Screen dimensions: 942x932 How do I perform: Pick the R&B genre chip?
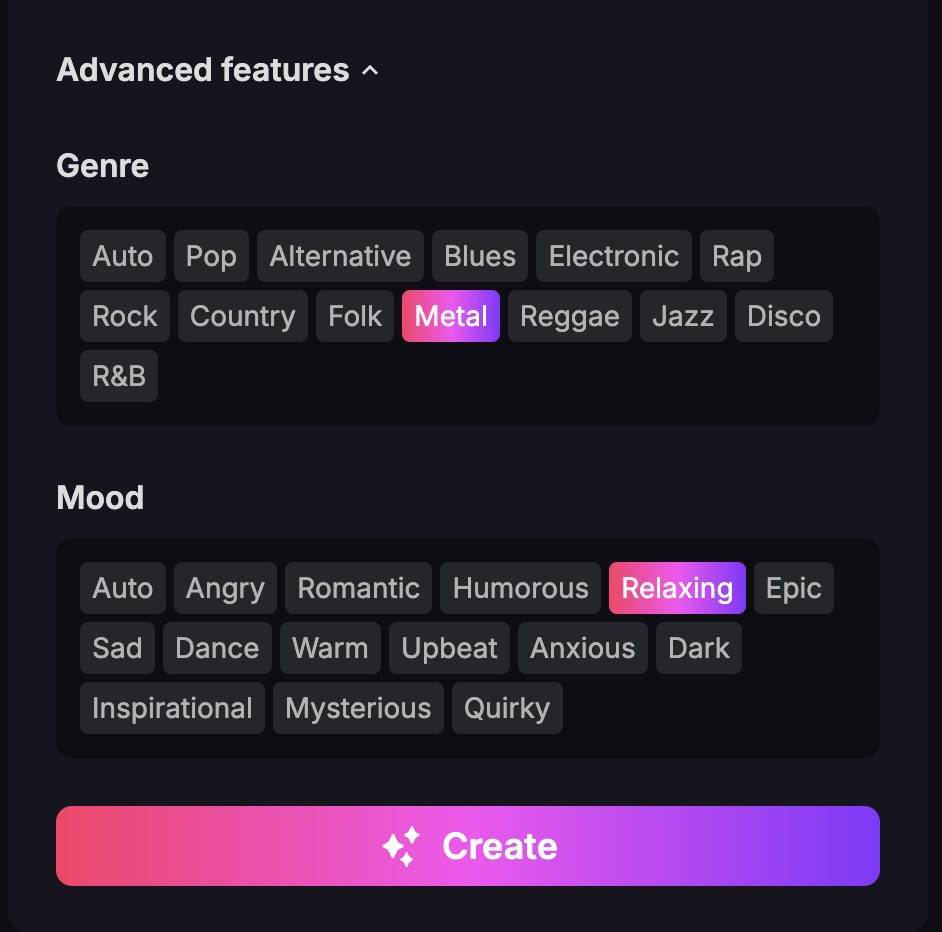pos(119,376)
